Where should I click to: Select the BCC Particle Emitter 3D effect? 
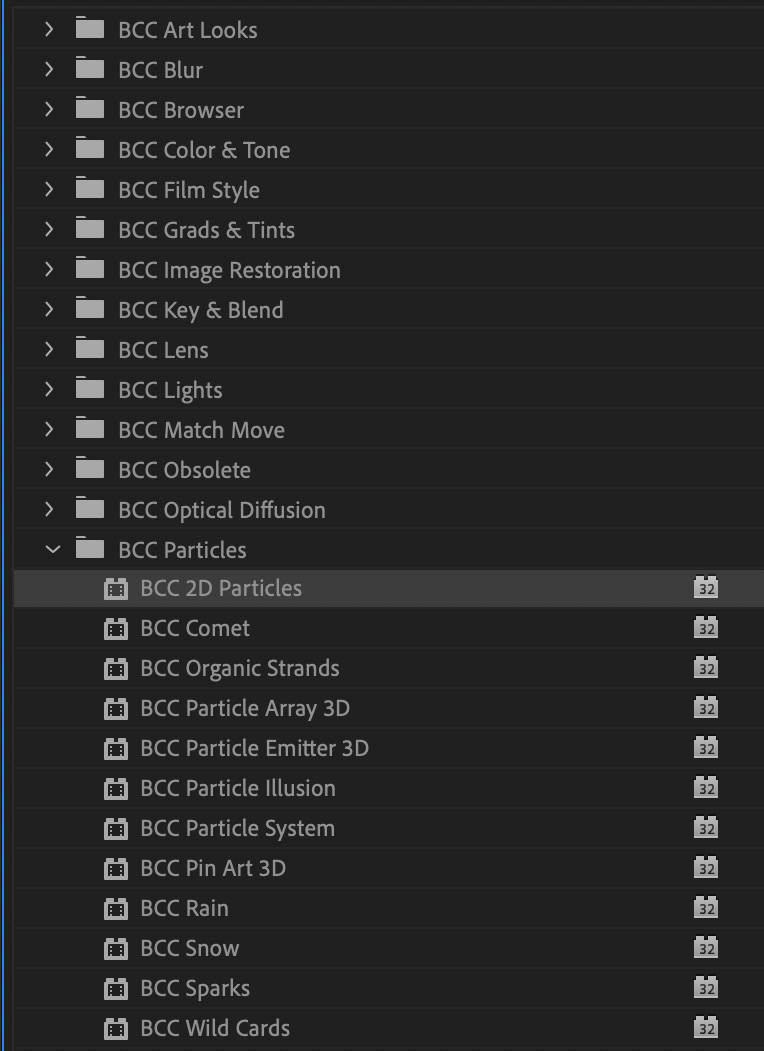coord(254,748)
